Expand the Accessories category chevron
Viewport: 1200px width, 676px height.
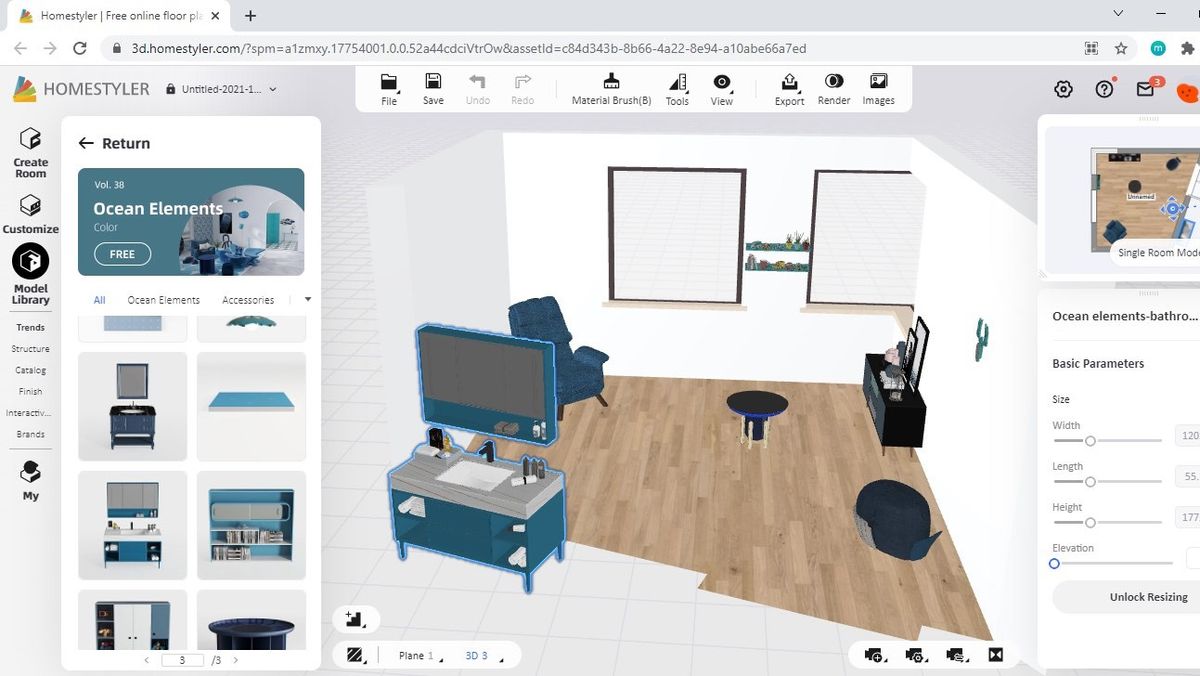coord(307,299)
